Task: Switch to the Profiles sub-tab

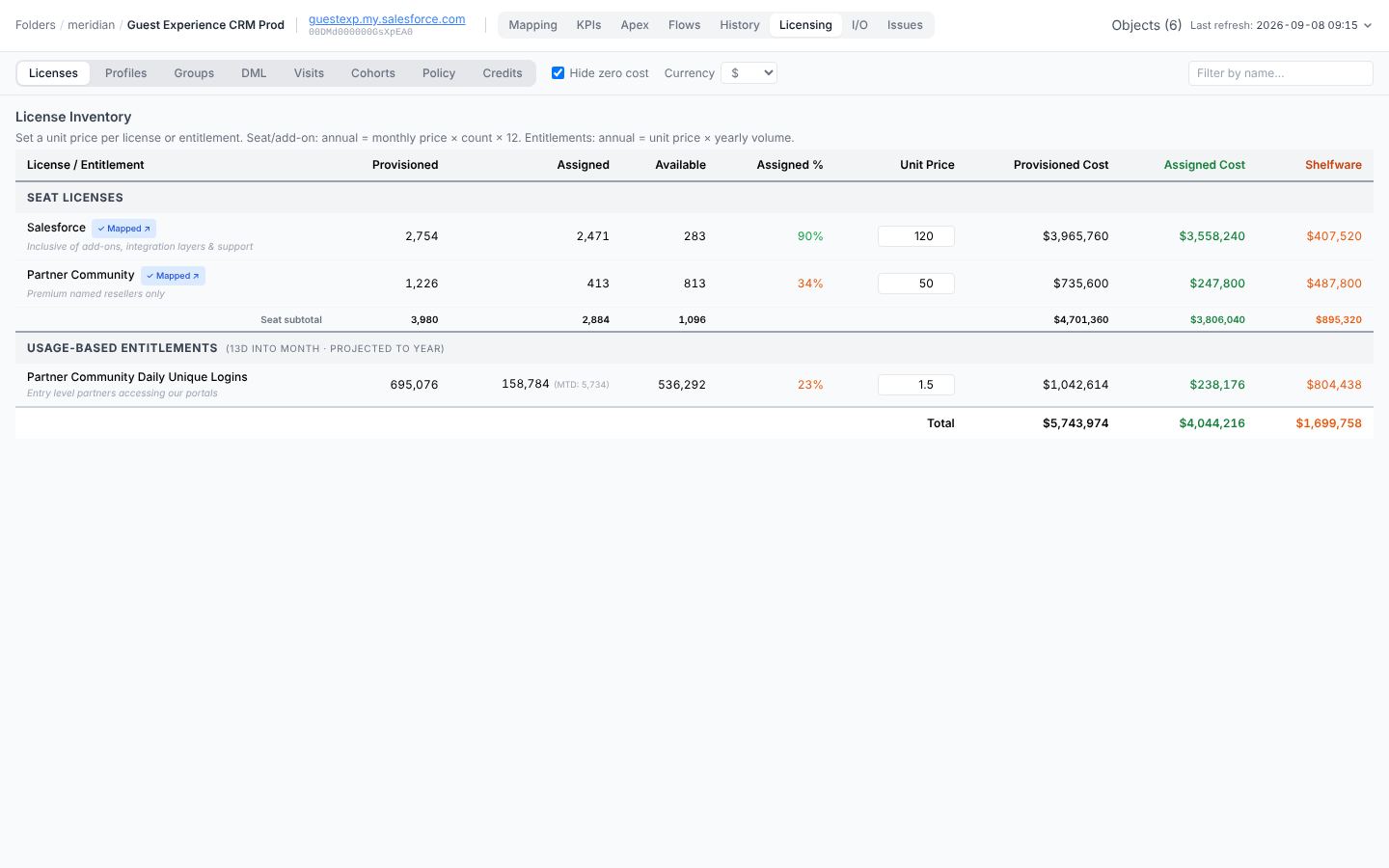Action: [126, 73]
